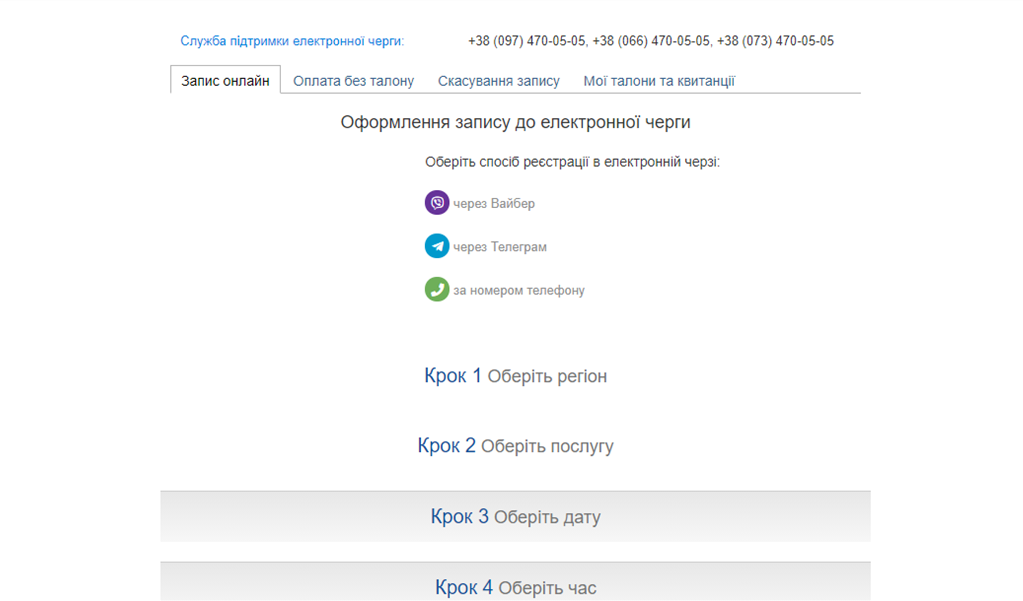Click support phone number +38 (073) 470-05-05
This screenshot has height=601, width=1023.
(x=776, y=41)
